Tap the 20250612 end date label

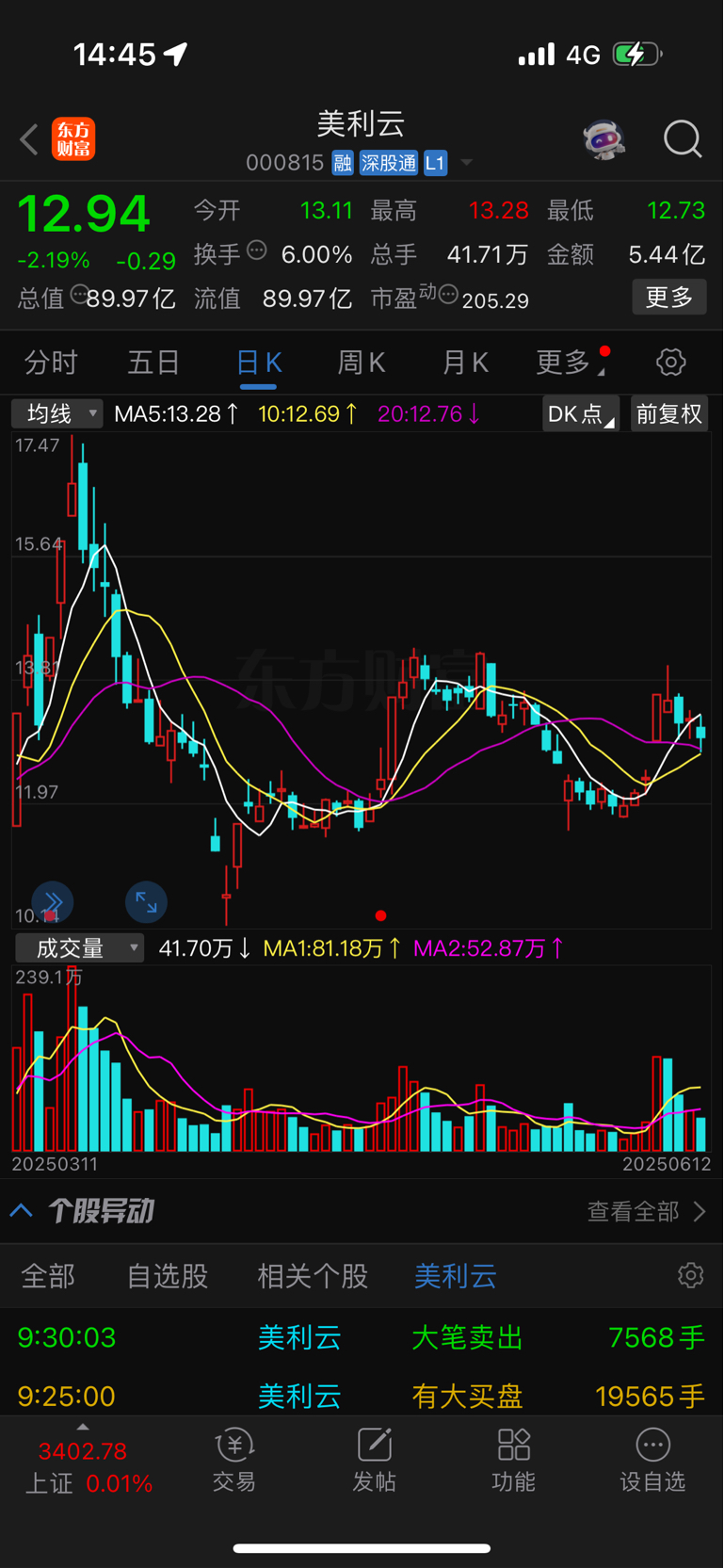[x=667, y=1164]
